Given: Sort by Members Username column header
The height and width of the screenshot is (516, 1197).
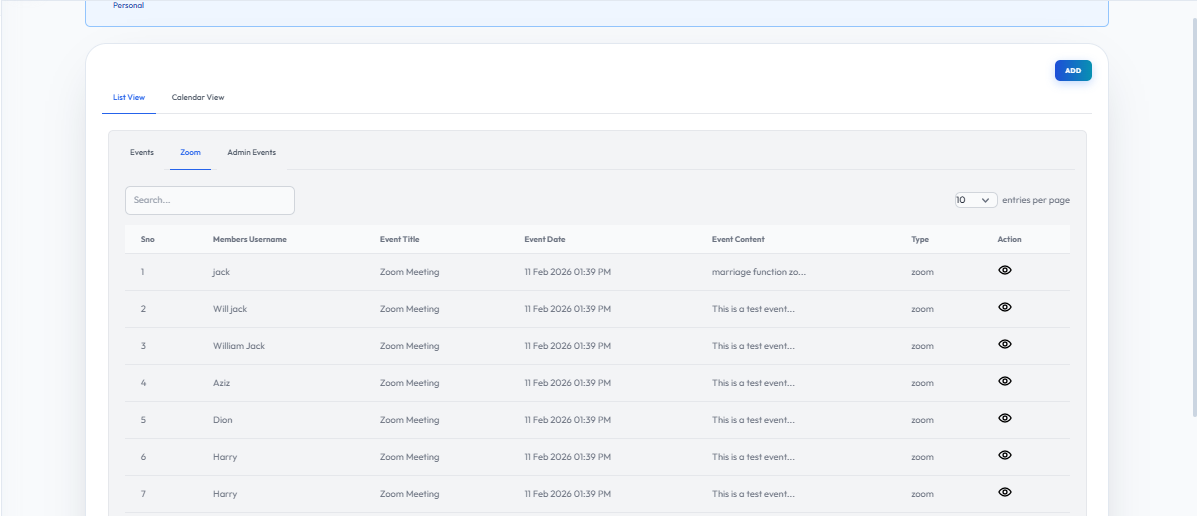Looking at the screenshot, I should 250,240.
